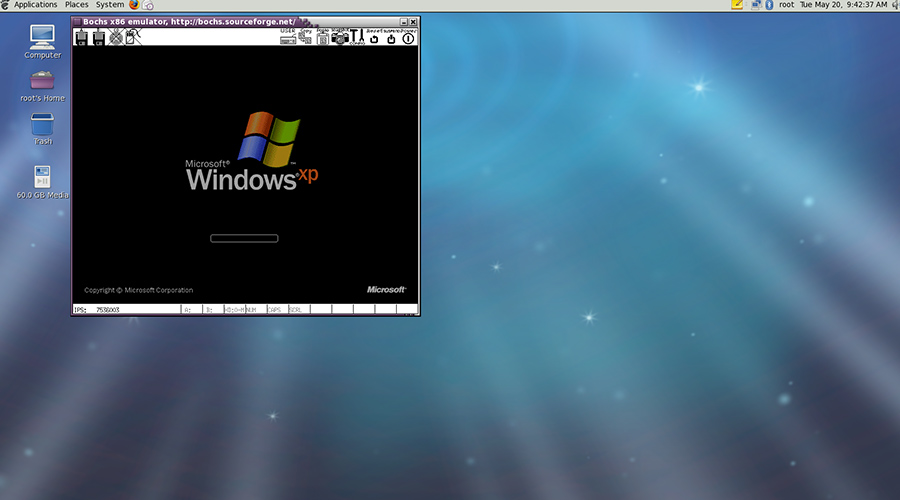
Task: Open the 60.0 GB Media icon
Action: tap(42, 183)
